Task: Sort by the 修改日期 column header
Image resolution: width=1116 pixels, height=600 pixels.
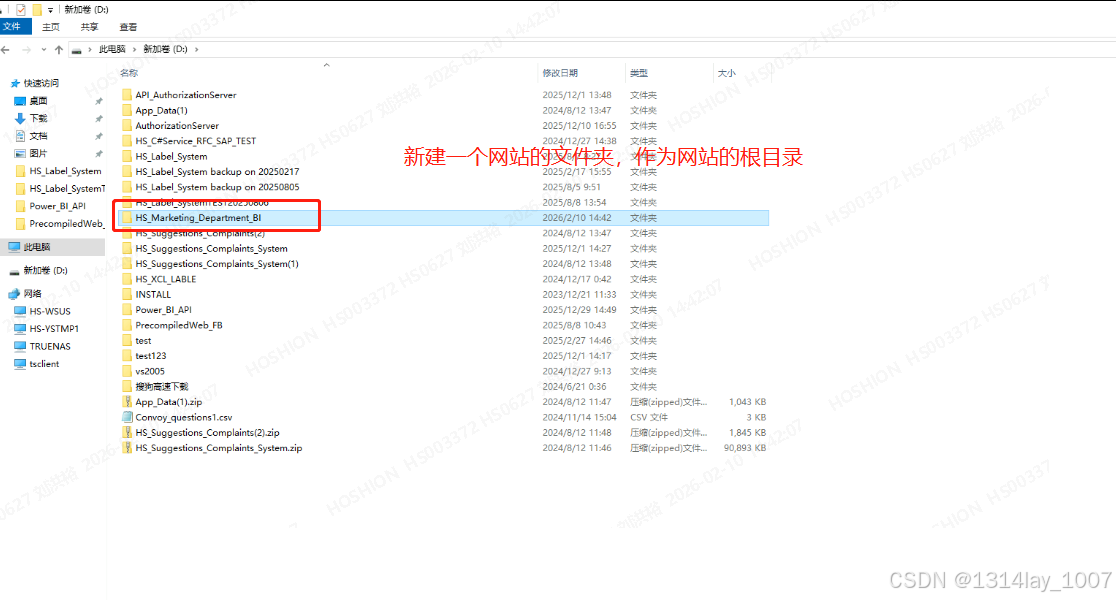Action: 560,73
